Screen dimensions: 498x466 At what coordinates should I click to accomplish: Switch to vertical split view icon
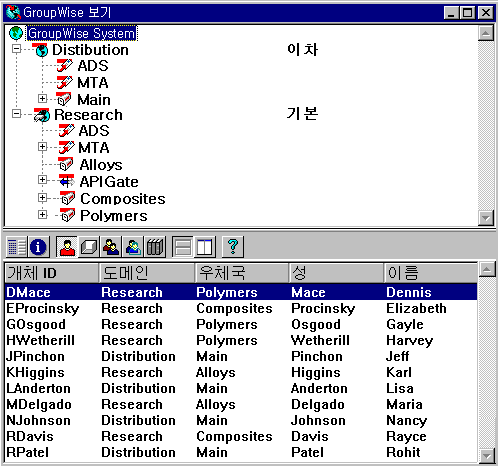(205, 247)
